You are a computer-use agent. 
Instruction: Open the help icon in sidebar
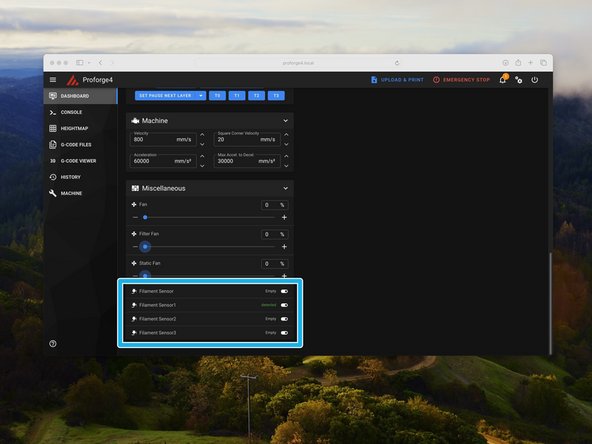pyautogui.click(x=53, y=344)
